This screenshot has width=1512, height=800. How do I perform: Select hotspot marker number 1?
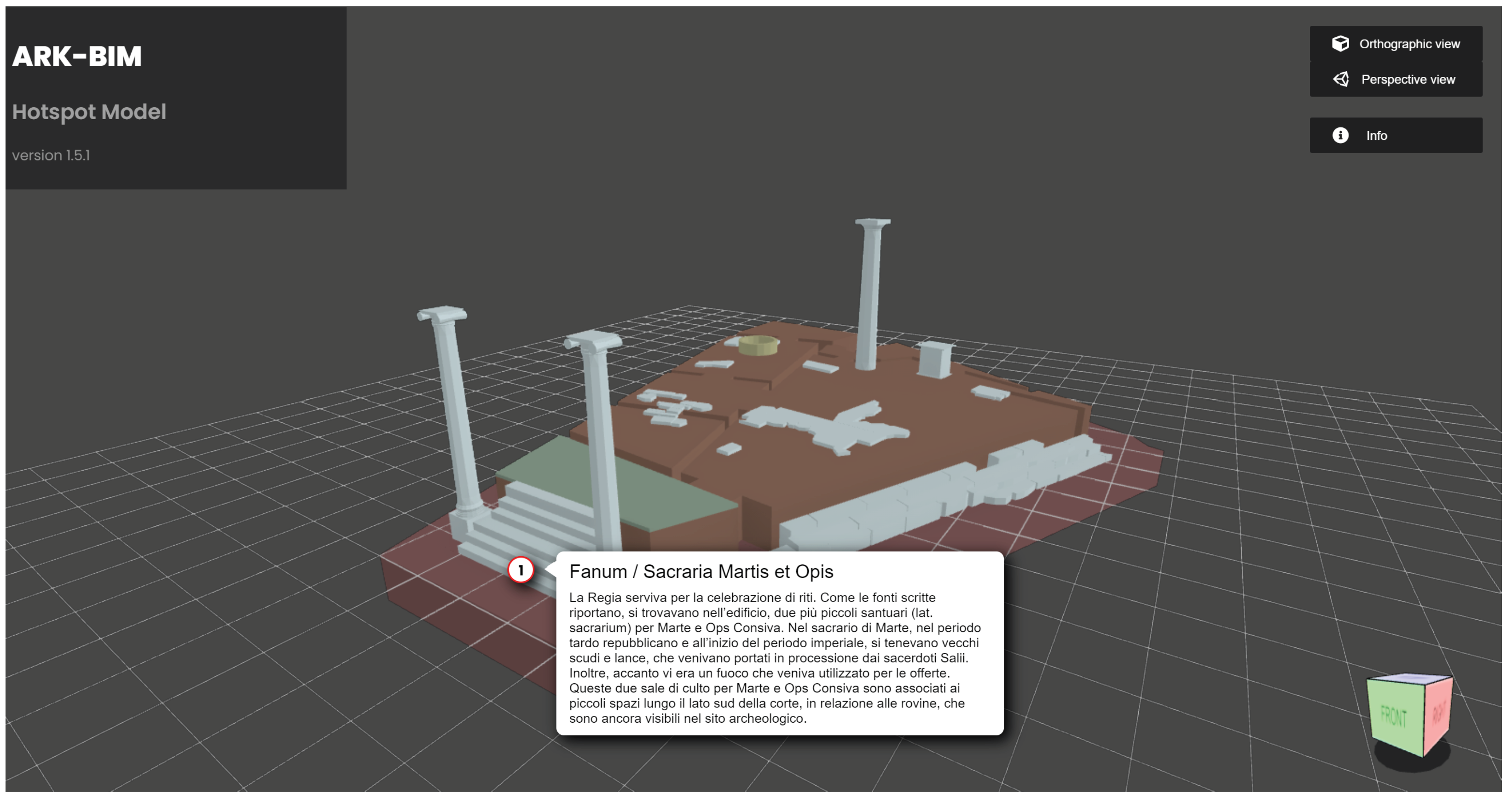coord(521,570)
